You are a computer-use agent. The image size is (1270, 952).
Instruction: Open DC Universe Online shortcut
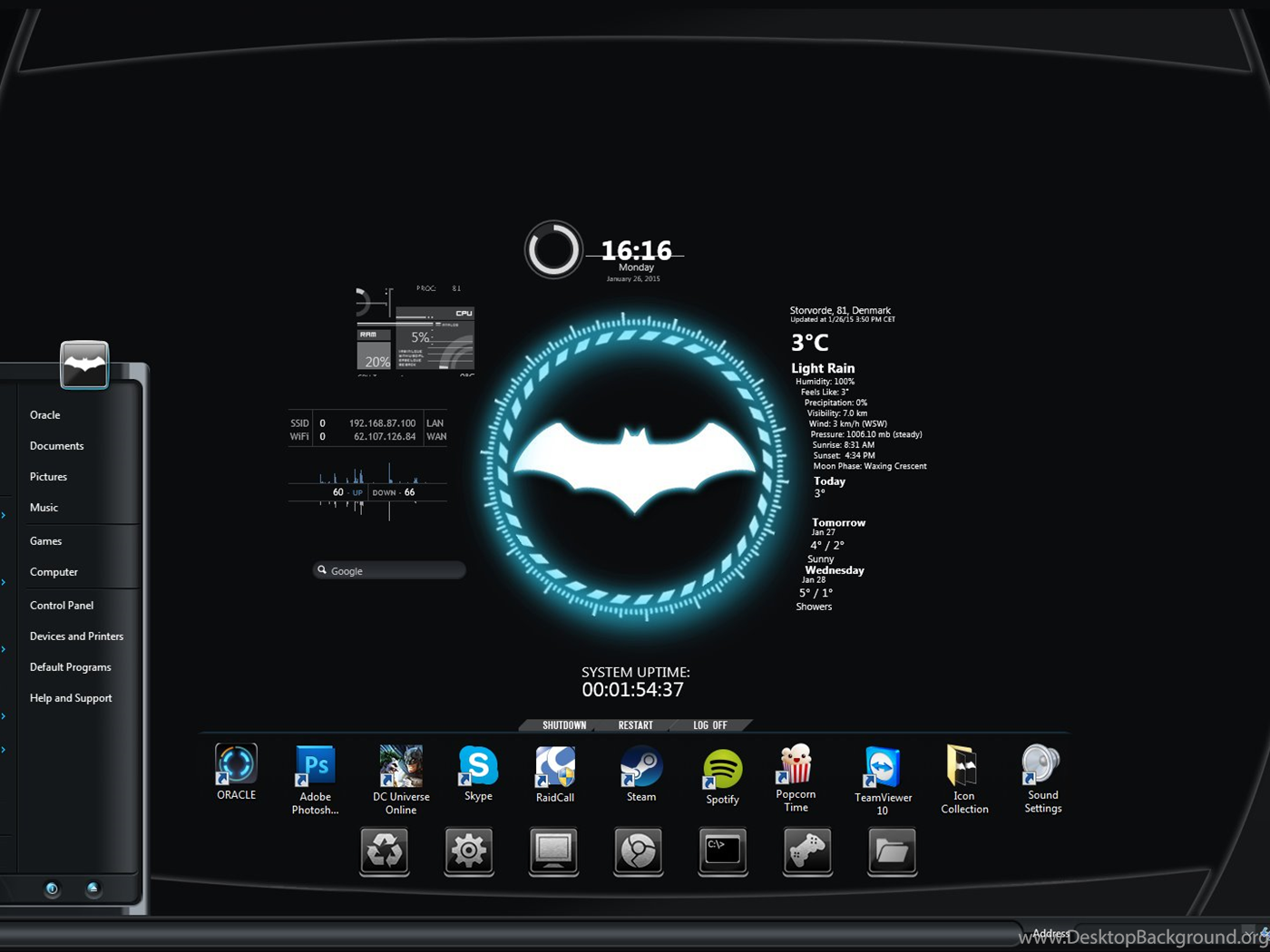[401, 779]
